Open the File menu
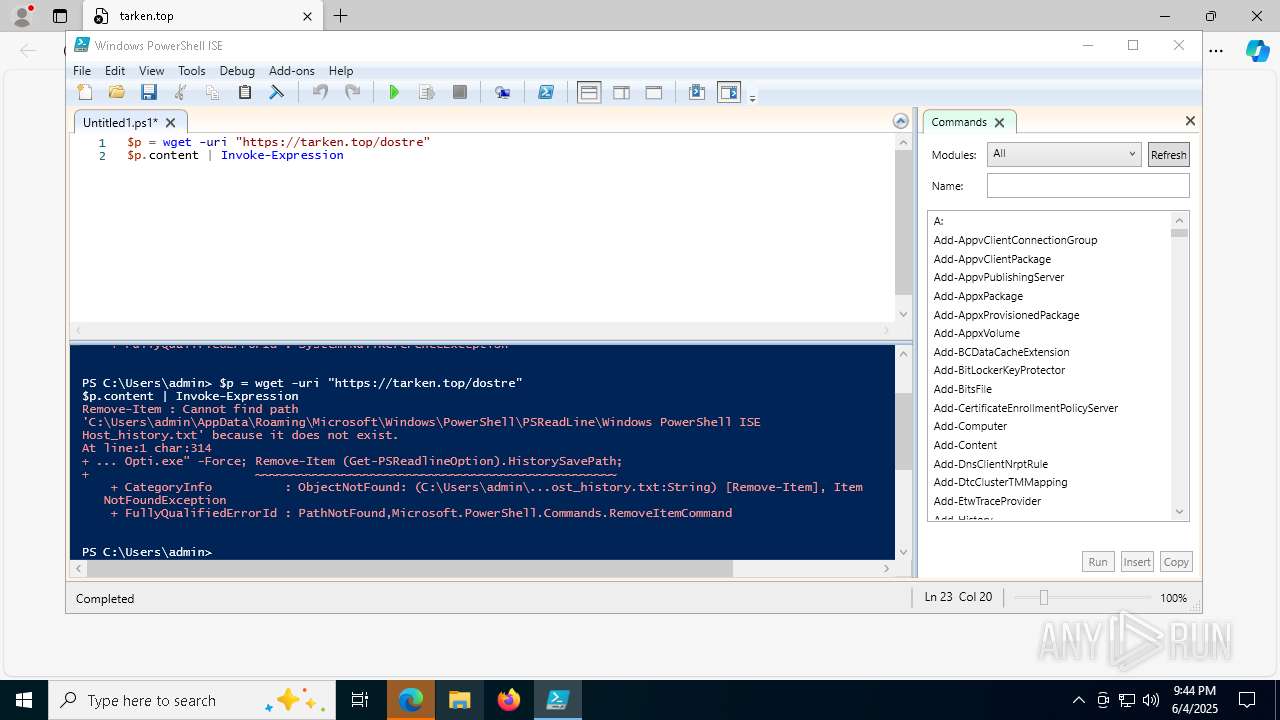This screenshot has height=720, width=1280. click(82, 71)
